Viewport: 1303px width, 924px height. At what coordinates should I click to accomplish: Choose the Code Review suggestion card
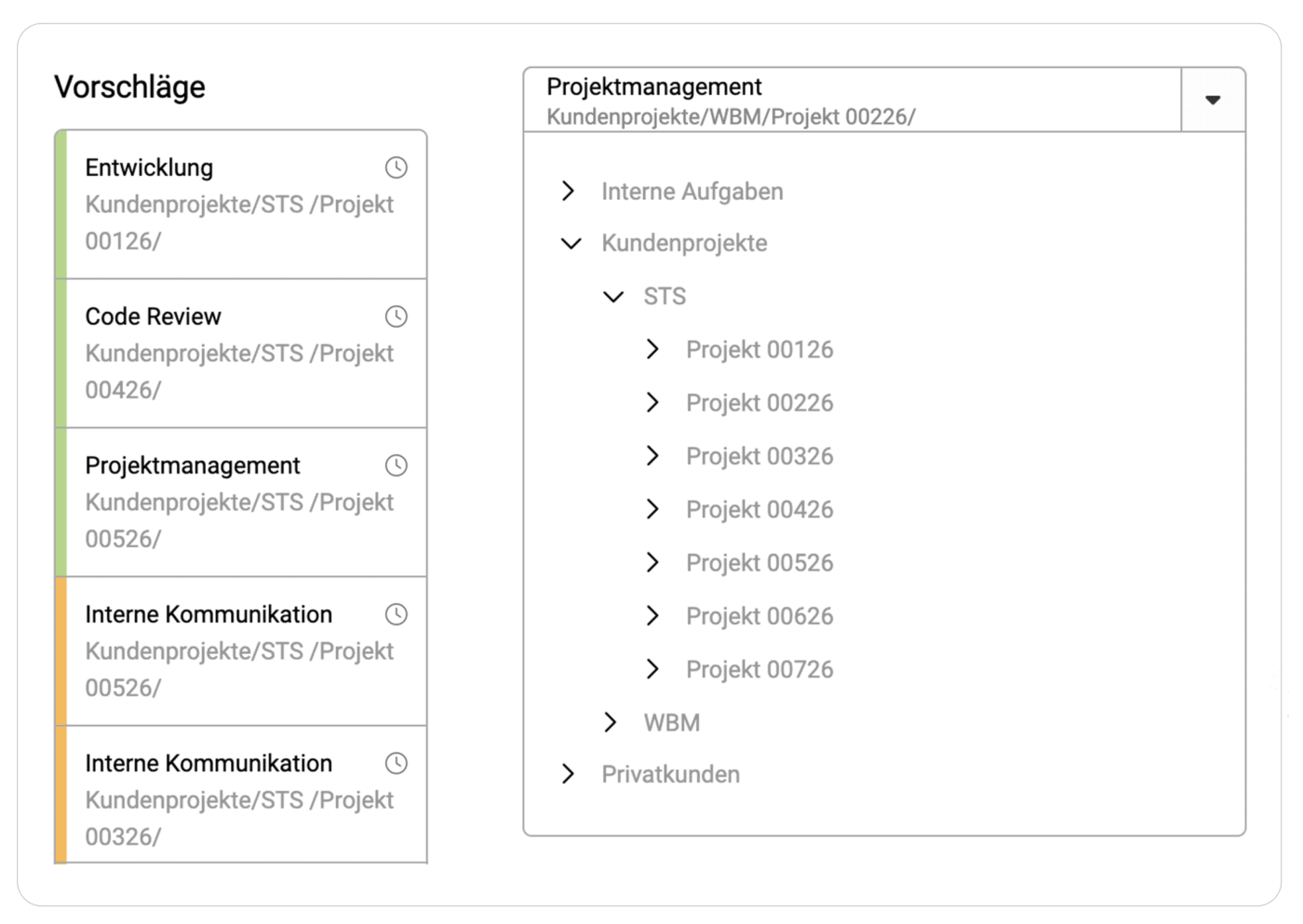[233, 354]
